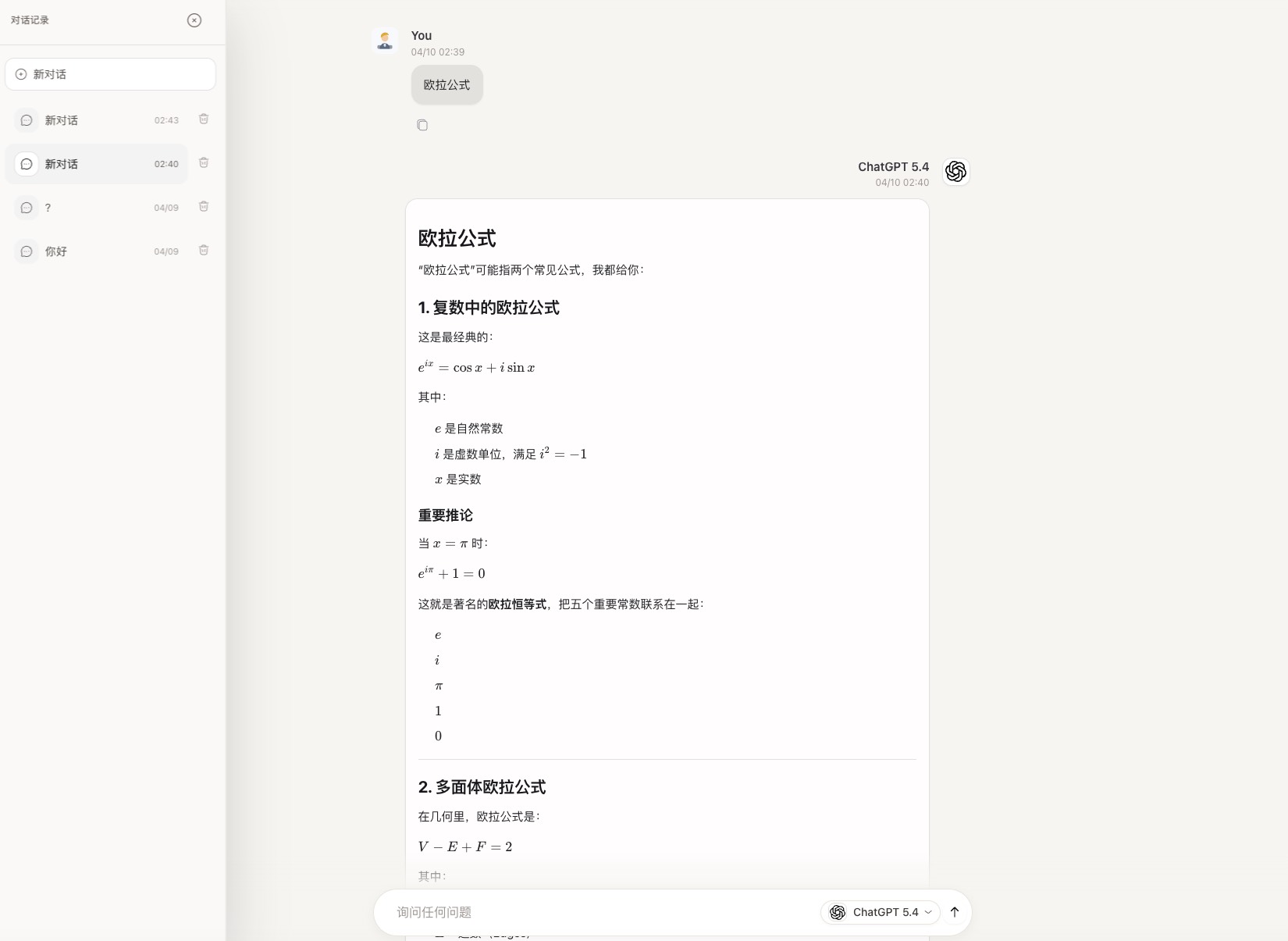This screenshot has width=1288, height=941.
Task: Click the ChatGPT logo avatar on the reply
Action: tap(955, 171)
